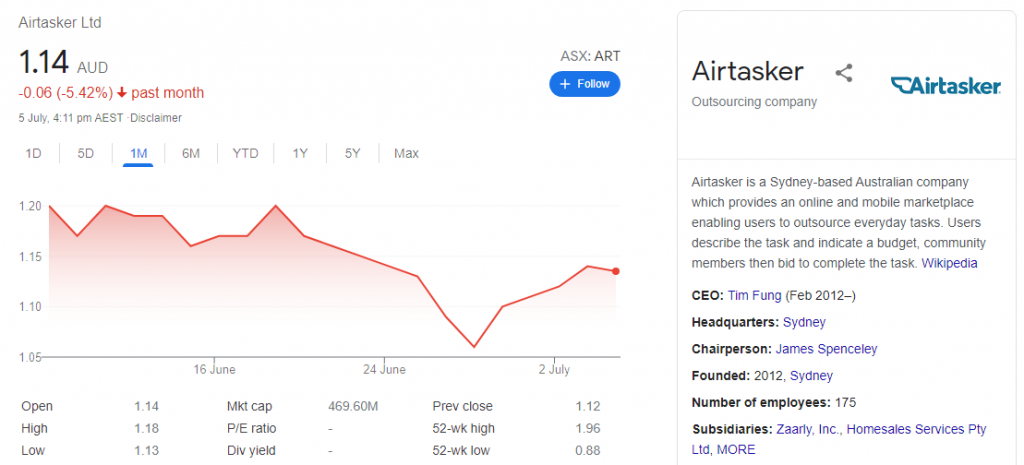
Task: Switch to the 5D chart range
Action: (x=86, y=153)
